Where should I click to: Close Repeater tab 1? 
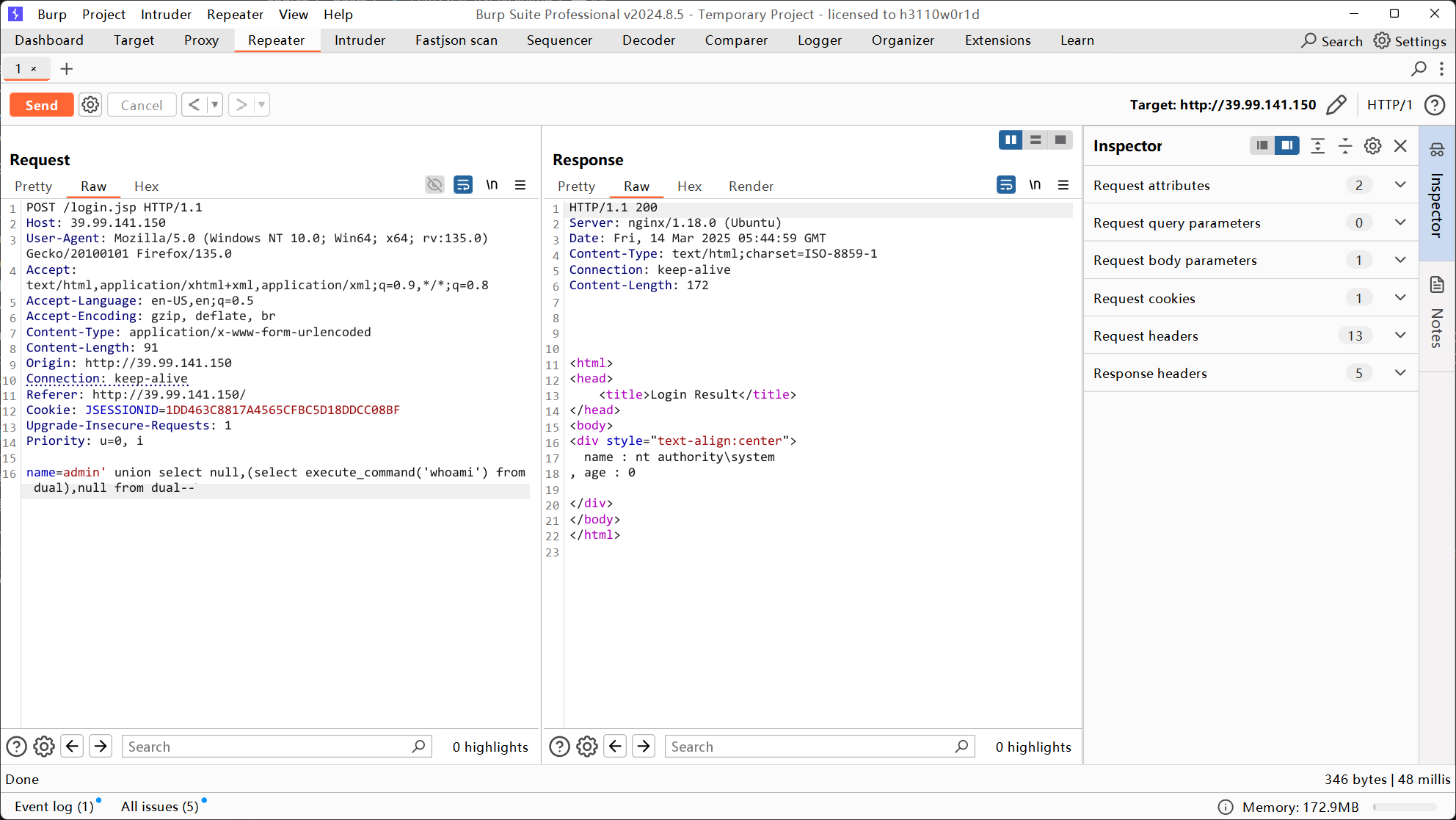[x=34, y=69]
